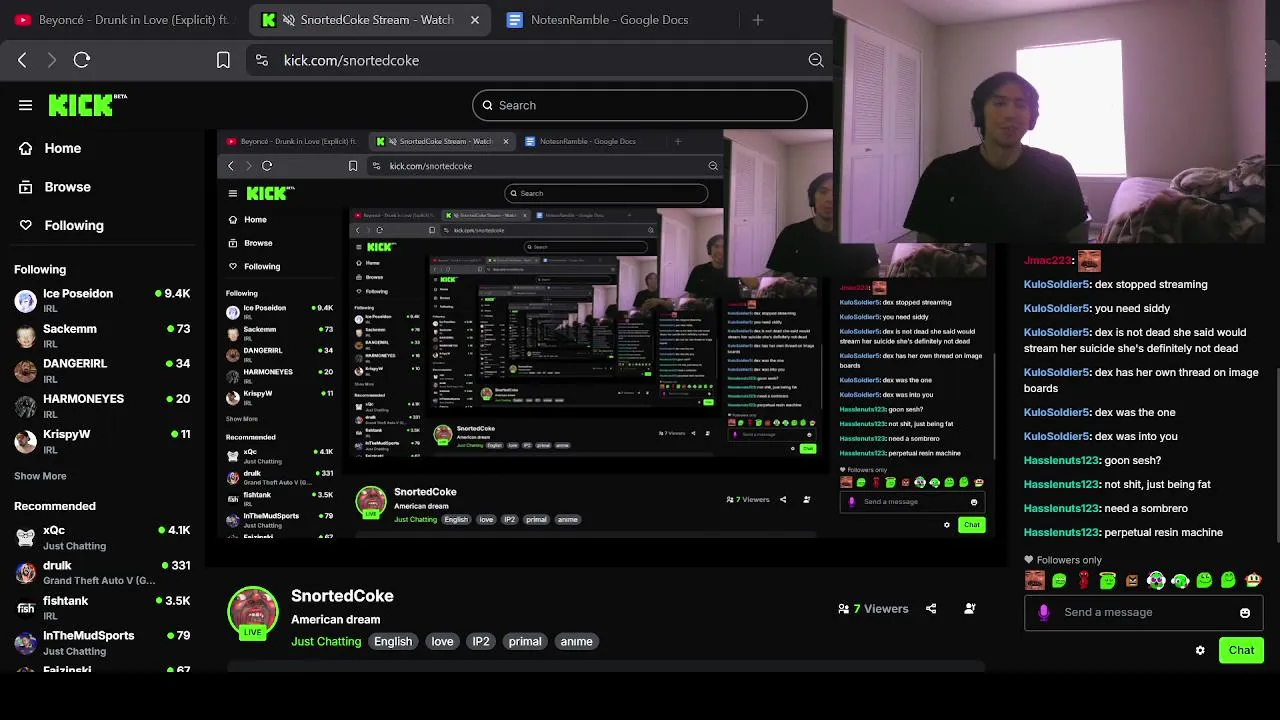This screenshot has height=720, width=1280.
Task: Close the SnortedCoke Stream tab
Action: [475, 20]
